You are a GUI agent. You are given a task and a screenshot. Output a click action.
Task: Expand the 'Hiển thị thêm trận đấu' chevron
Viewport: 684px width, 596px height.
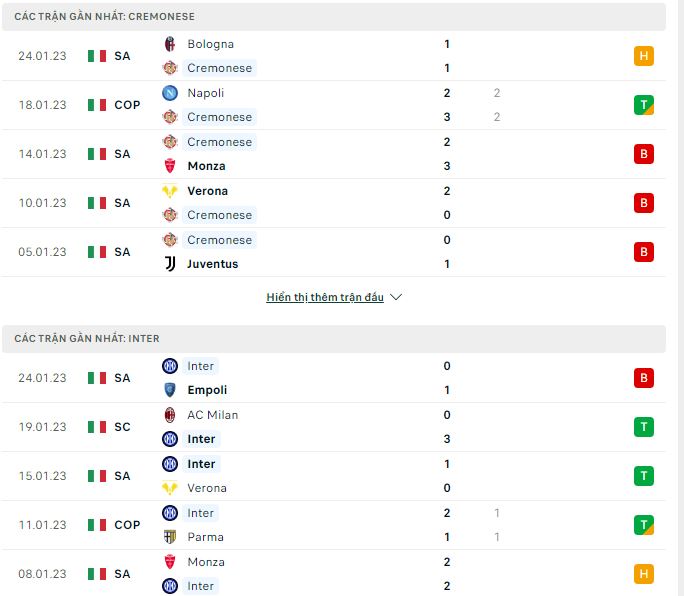(x=396, y=297)
